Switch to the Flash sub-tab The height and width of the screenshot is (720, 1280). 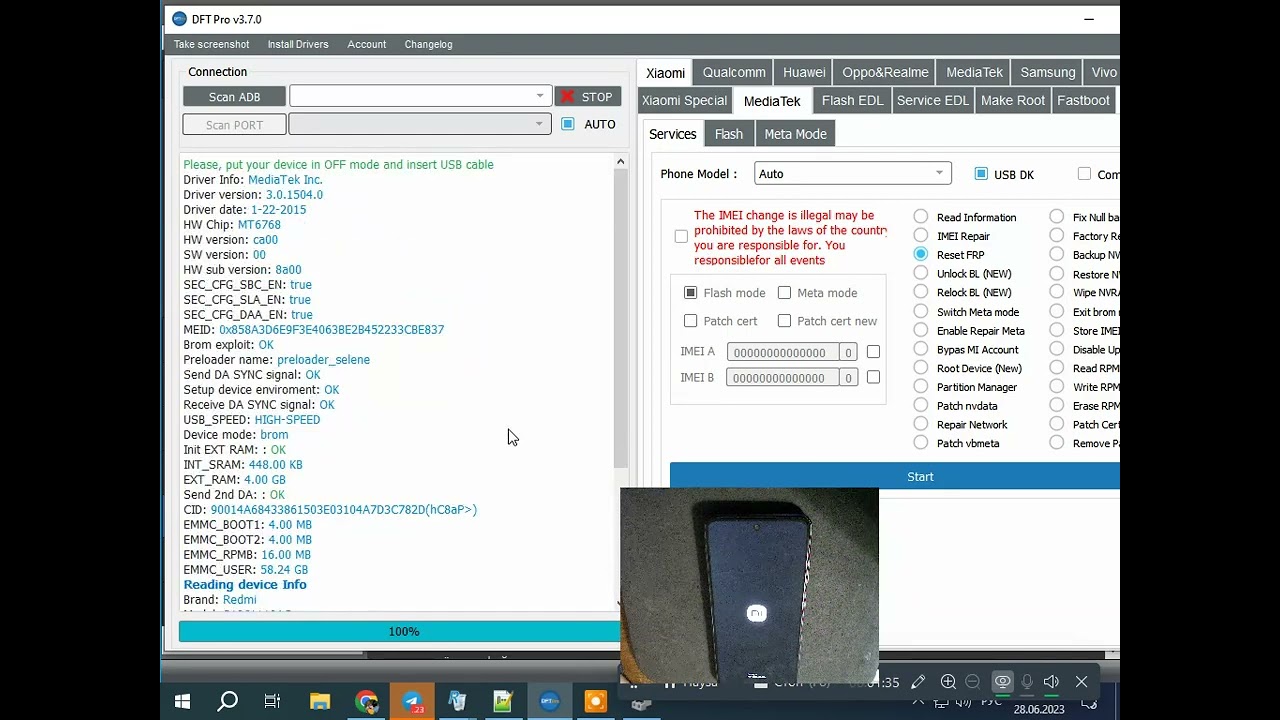pos(729,134)
